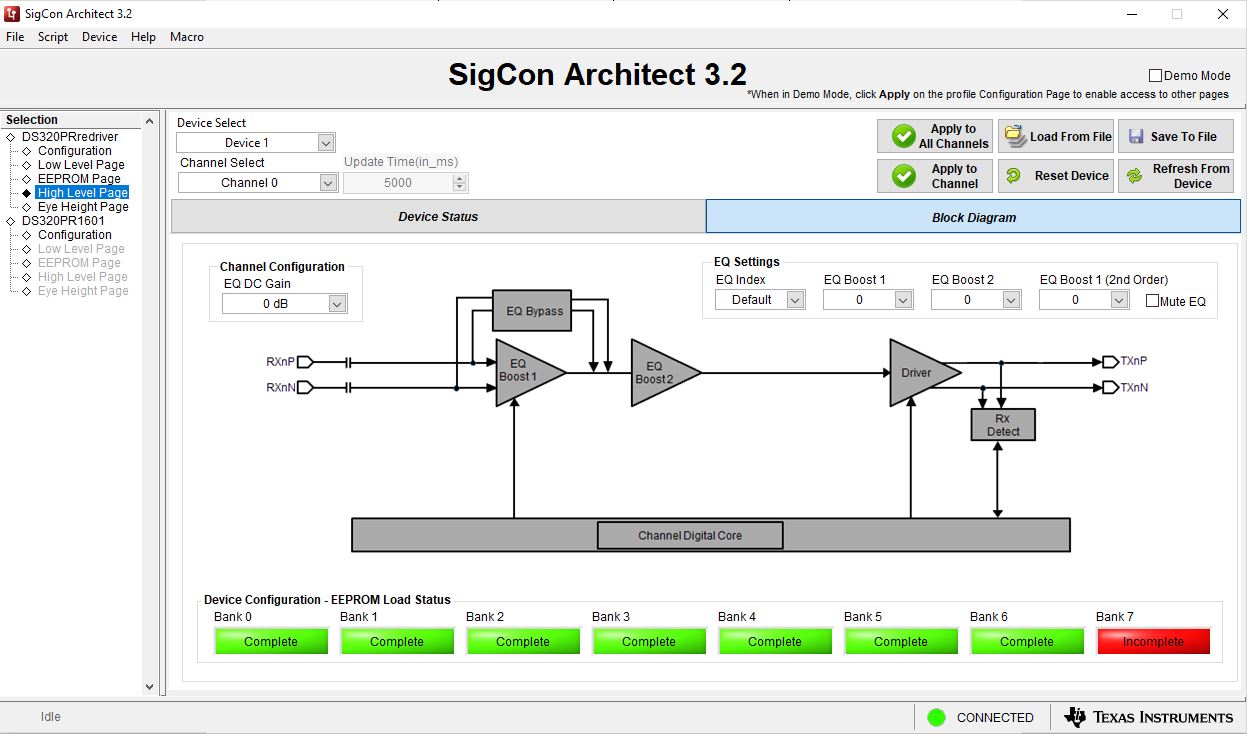Open the Device menu
Image resolution: width=1247 pixels, height=734 pixels.
(99, 37)
